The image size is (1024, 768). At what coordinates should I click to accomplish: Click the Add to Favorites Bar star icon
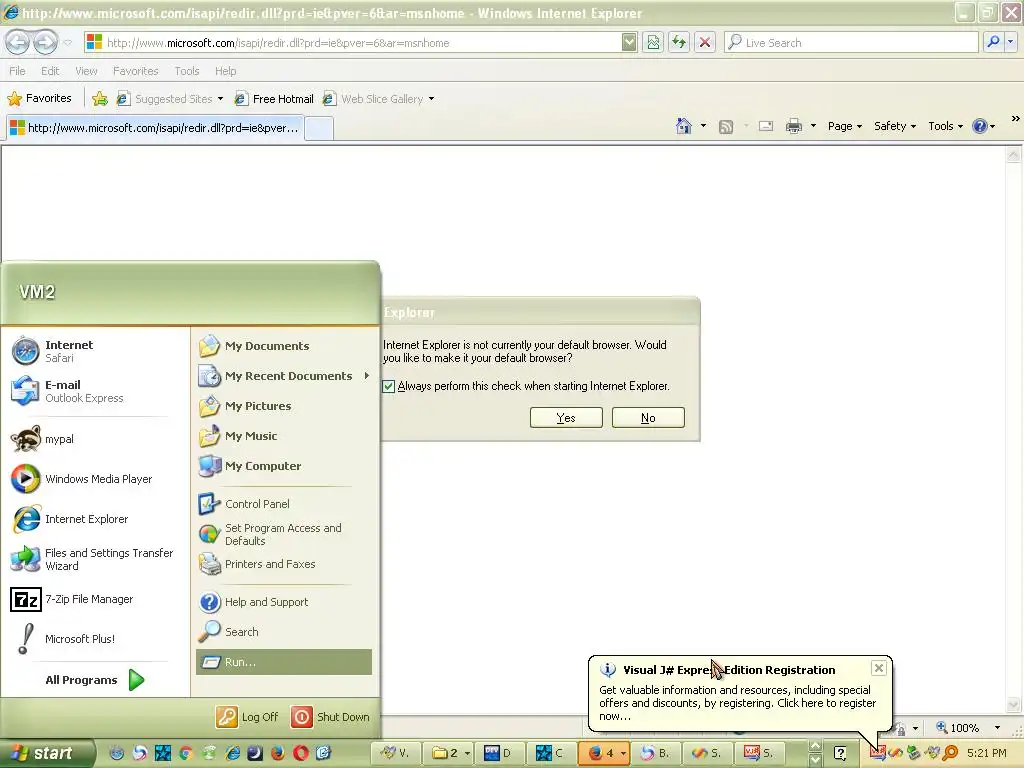pyautogui.click(x=100, y=99)
